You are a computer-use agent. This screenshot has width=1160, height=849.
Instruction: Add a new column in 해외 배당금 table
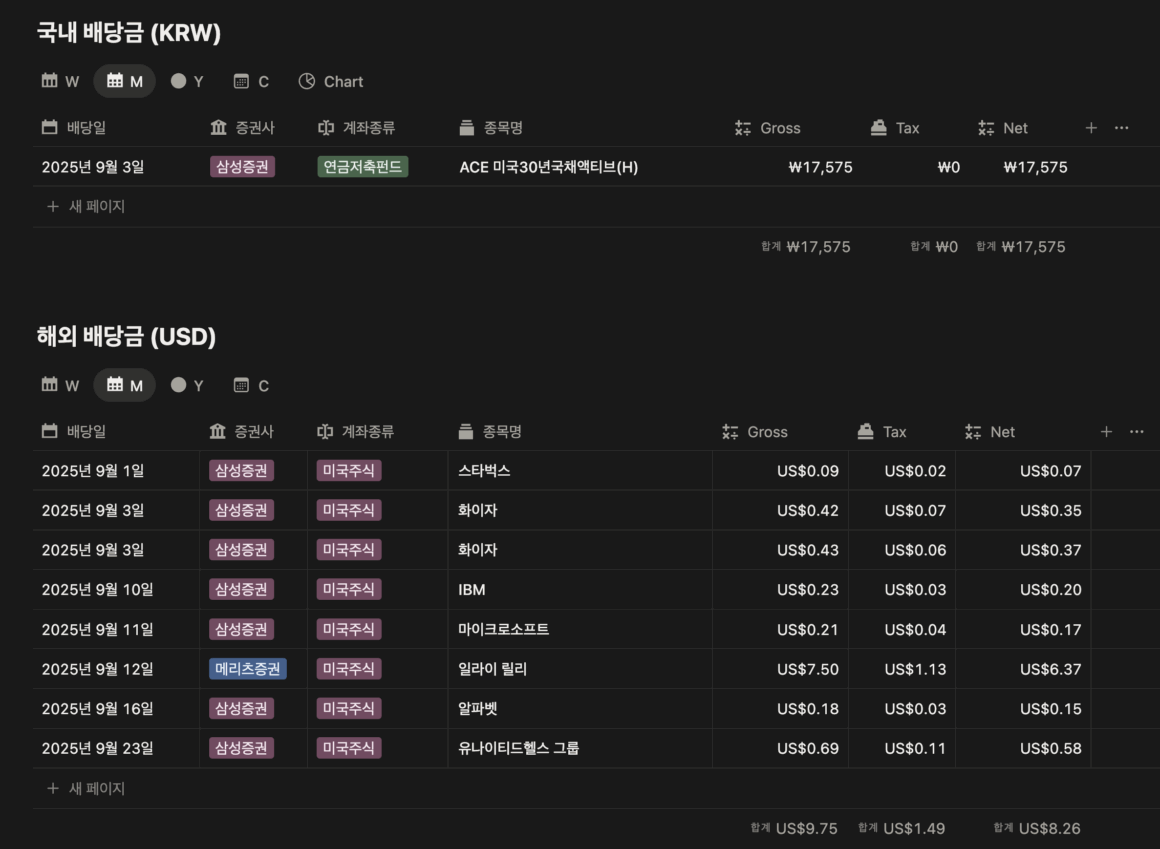coord(1106,432)
